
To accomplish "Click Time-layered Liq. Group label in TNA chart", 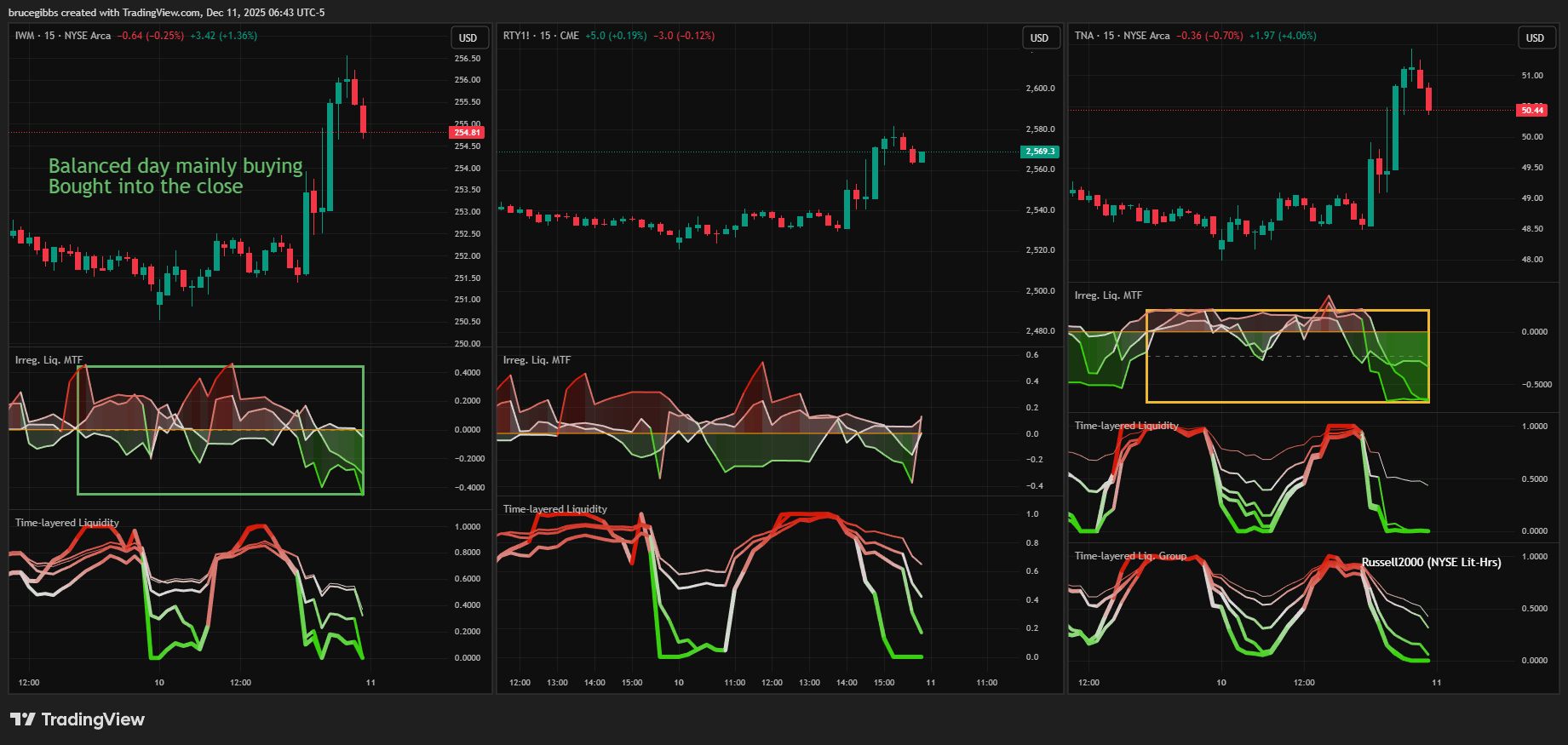I will coord(1130,556).
